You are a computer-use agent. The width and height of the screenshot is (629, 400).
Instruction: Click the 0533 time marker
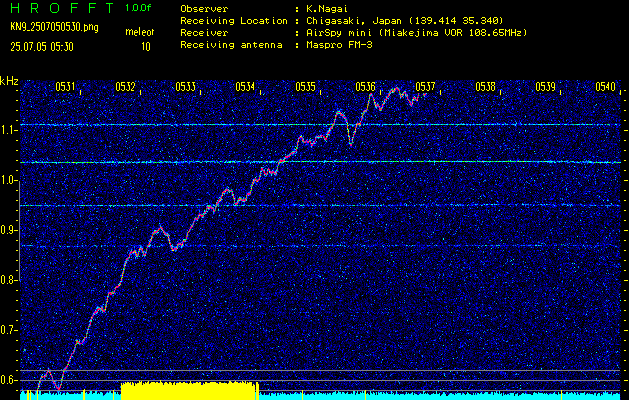pos(185,87)
